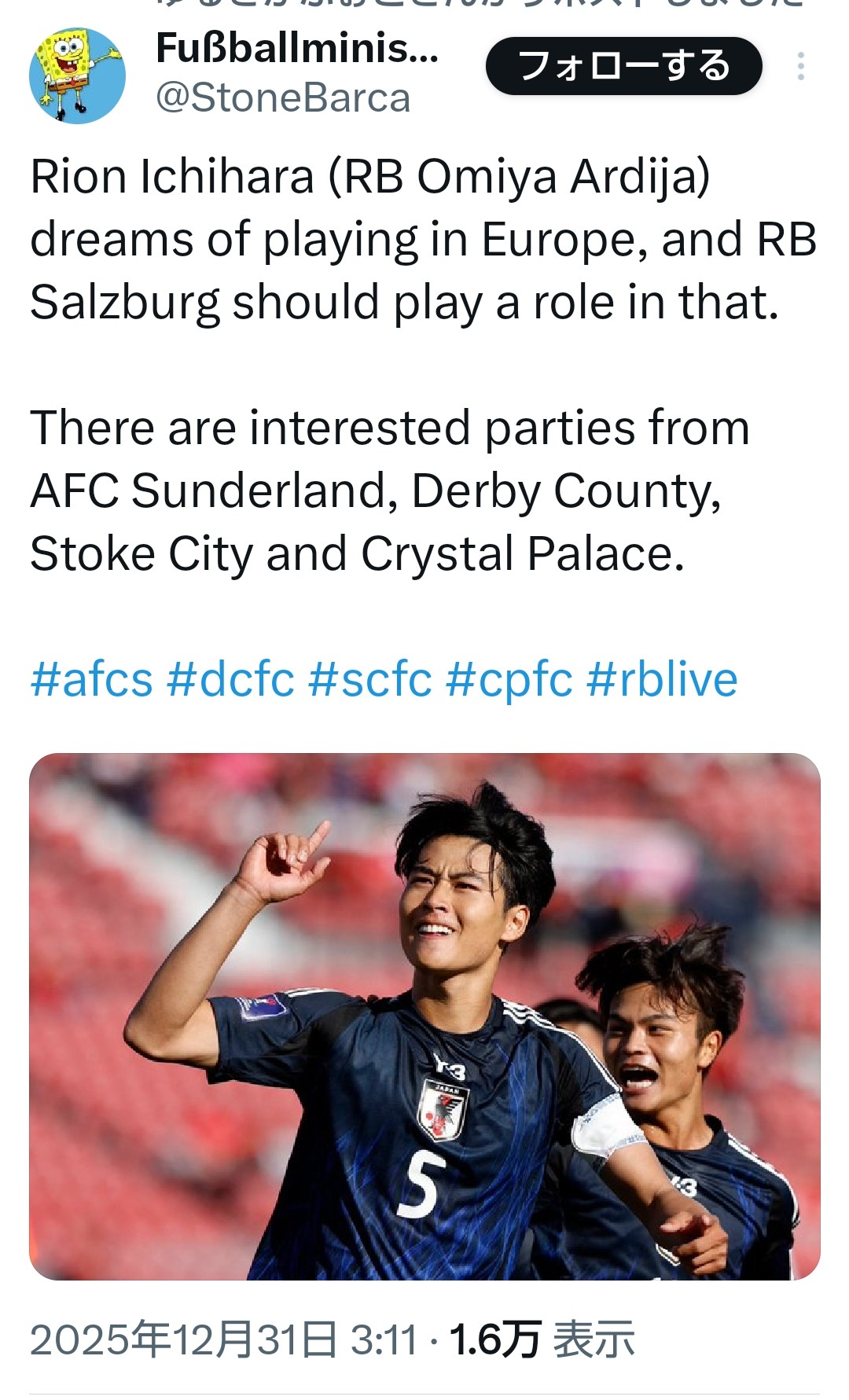Open the #afcs hashtag
This screenshot has width=849, height=1400.
pos(91,679)
